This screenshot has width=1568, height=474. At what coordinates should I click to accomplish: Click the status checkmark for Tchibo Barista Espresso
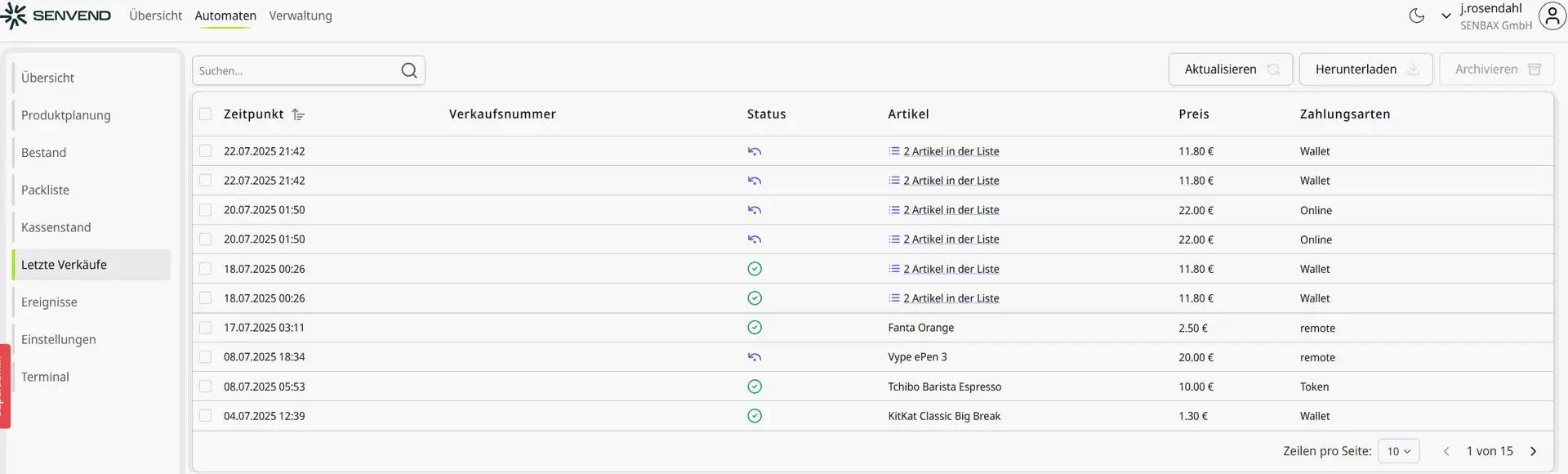[x=755, y=387]
